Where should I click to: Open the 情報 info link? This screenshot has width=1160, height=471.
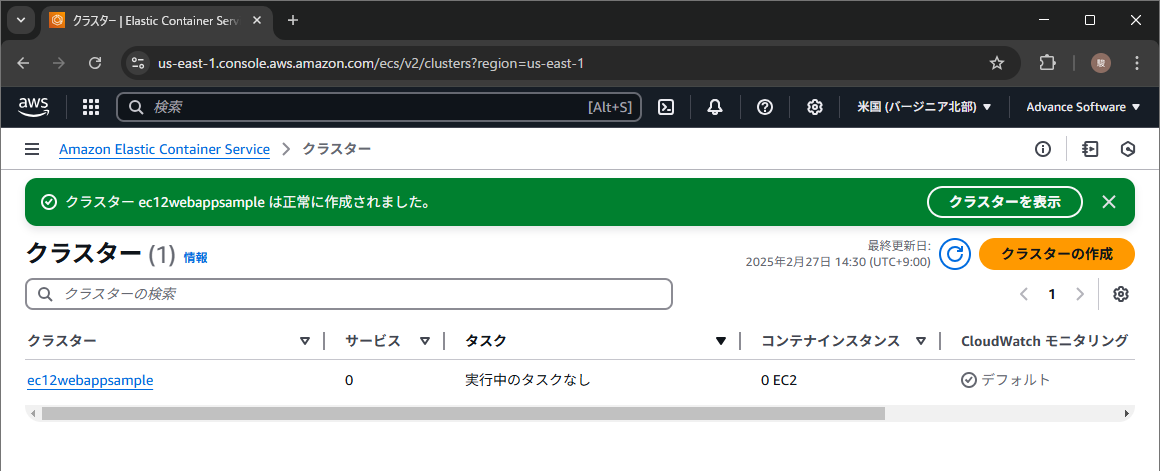pyautogui.click(x=195, y=257)
